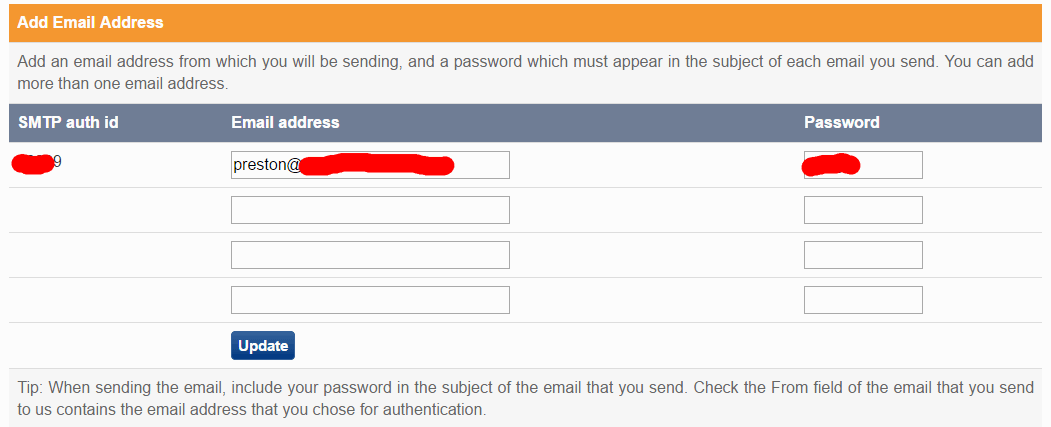Click the empty SMTP auth id cell in third row

(x=110, y=255)
